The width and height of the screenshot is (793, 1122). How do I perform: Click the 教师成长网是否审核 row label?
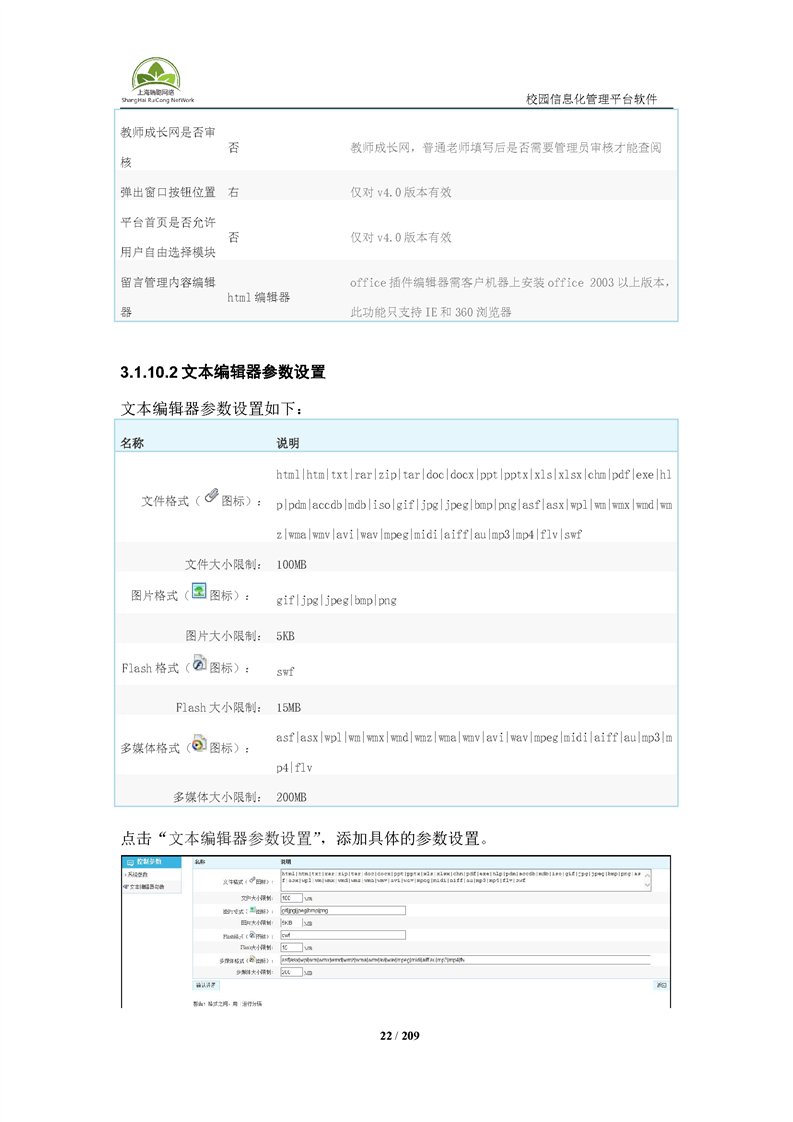tap(168, 147)
